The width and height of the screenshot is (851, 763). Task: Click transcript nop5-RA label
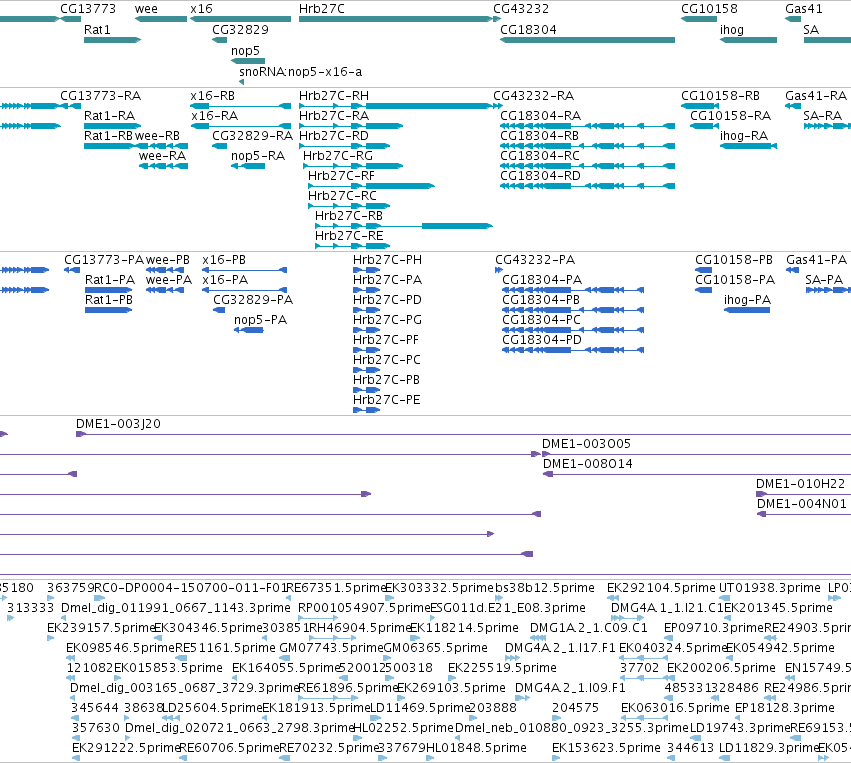click(258, 156)
